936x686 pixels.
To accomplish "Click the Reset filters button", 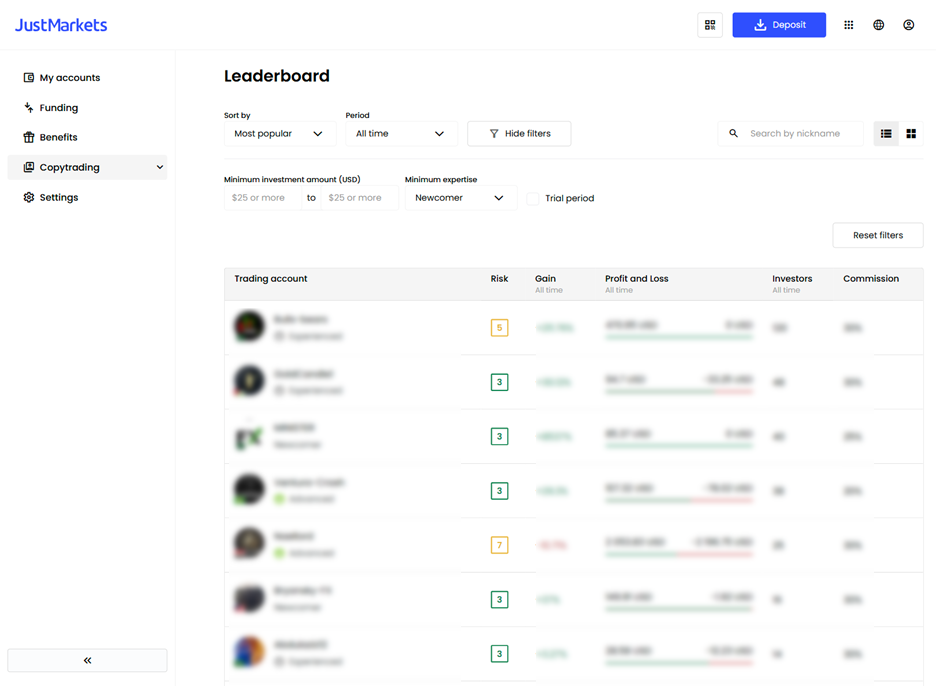I will [x=878, y=235].
